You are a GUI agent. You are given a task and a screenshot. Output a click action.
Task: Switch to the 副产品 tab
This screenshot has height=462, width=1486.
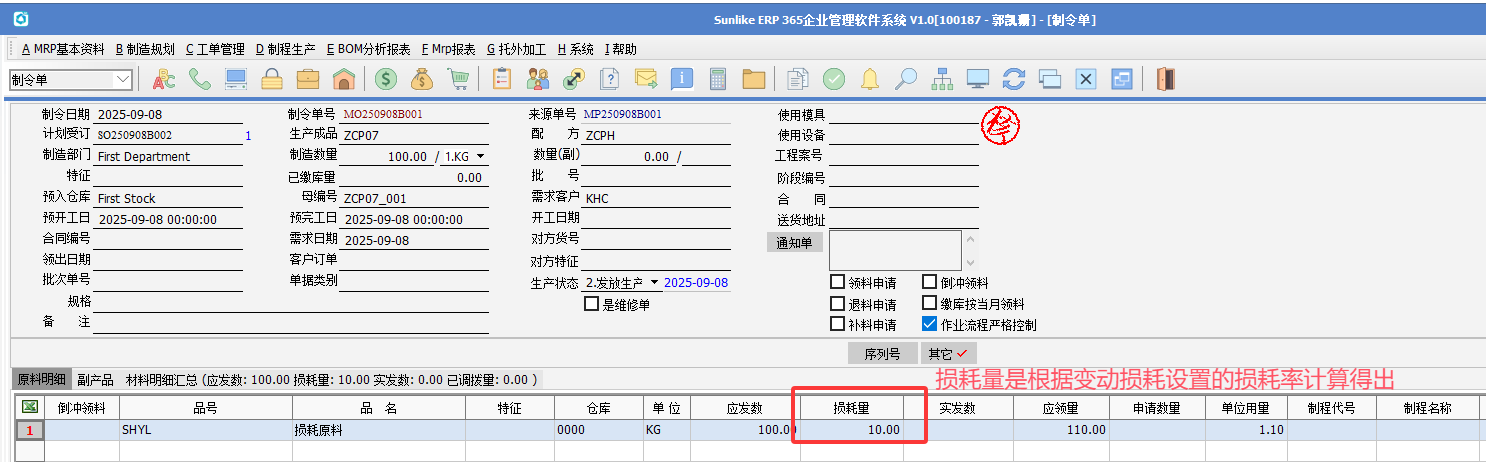tap(98, 380)
